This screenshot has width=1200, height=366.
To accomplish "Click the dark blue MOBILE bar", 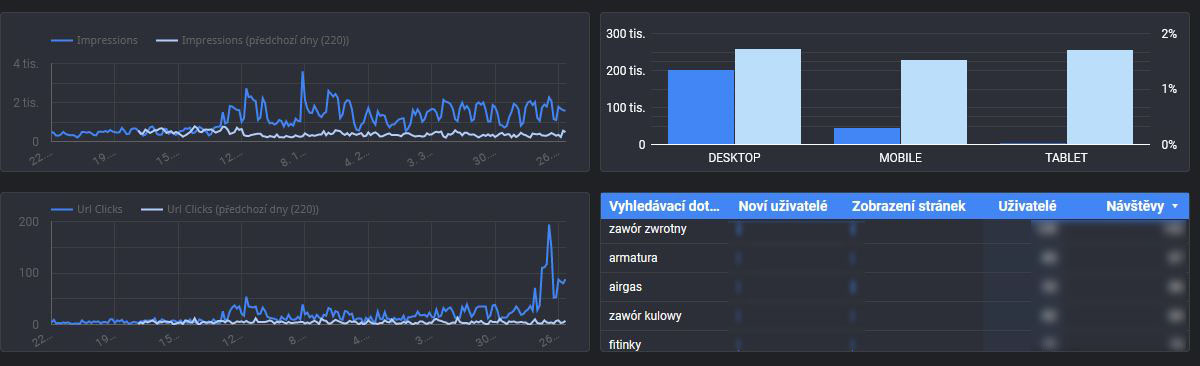I will coord(867,136).
